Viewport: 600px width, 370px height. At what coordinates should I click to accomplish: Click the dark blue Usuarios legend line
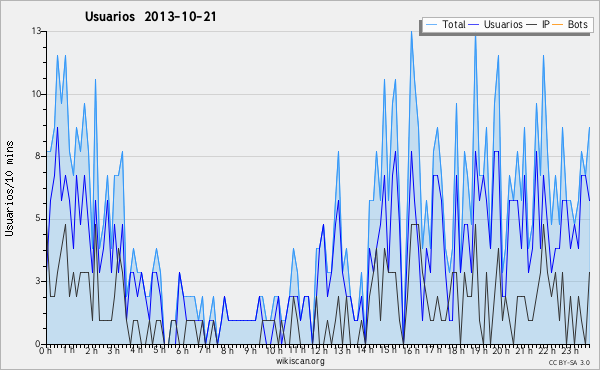pos(473,25)
